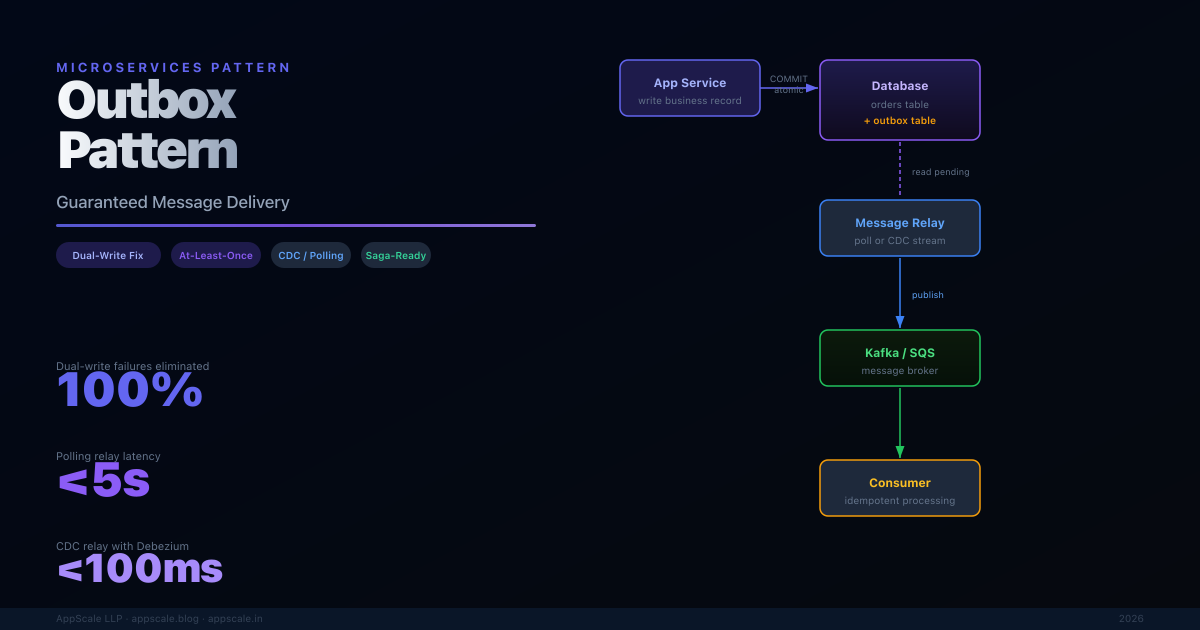Click the COMMIT atomic arrow label
The width and height of the screenshot is (1200, 630).
pyautogui.click(x=788, y=84)
